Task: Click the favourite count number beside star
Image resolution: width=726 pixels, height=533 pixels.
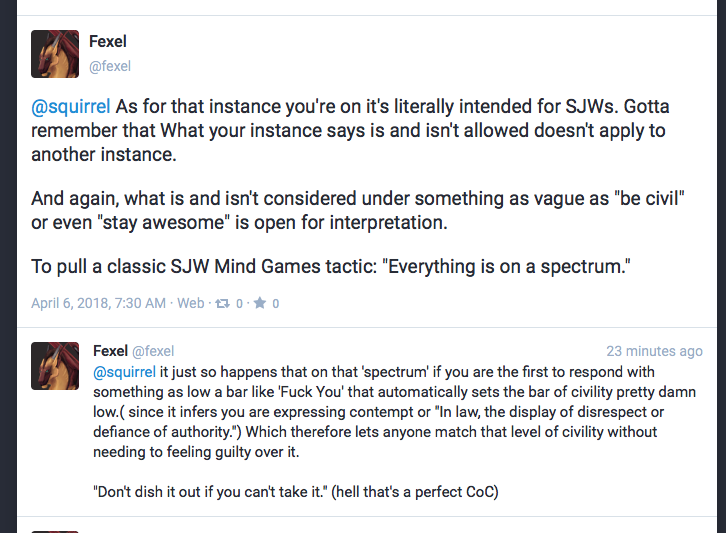Action: tap(276, 303)
